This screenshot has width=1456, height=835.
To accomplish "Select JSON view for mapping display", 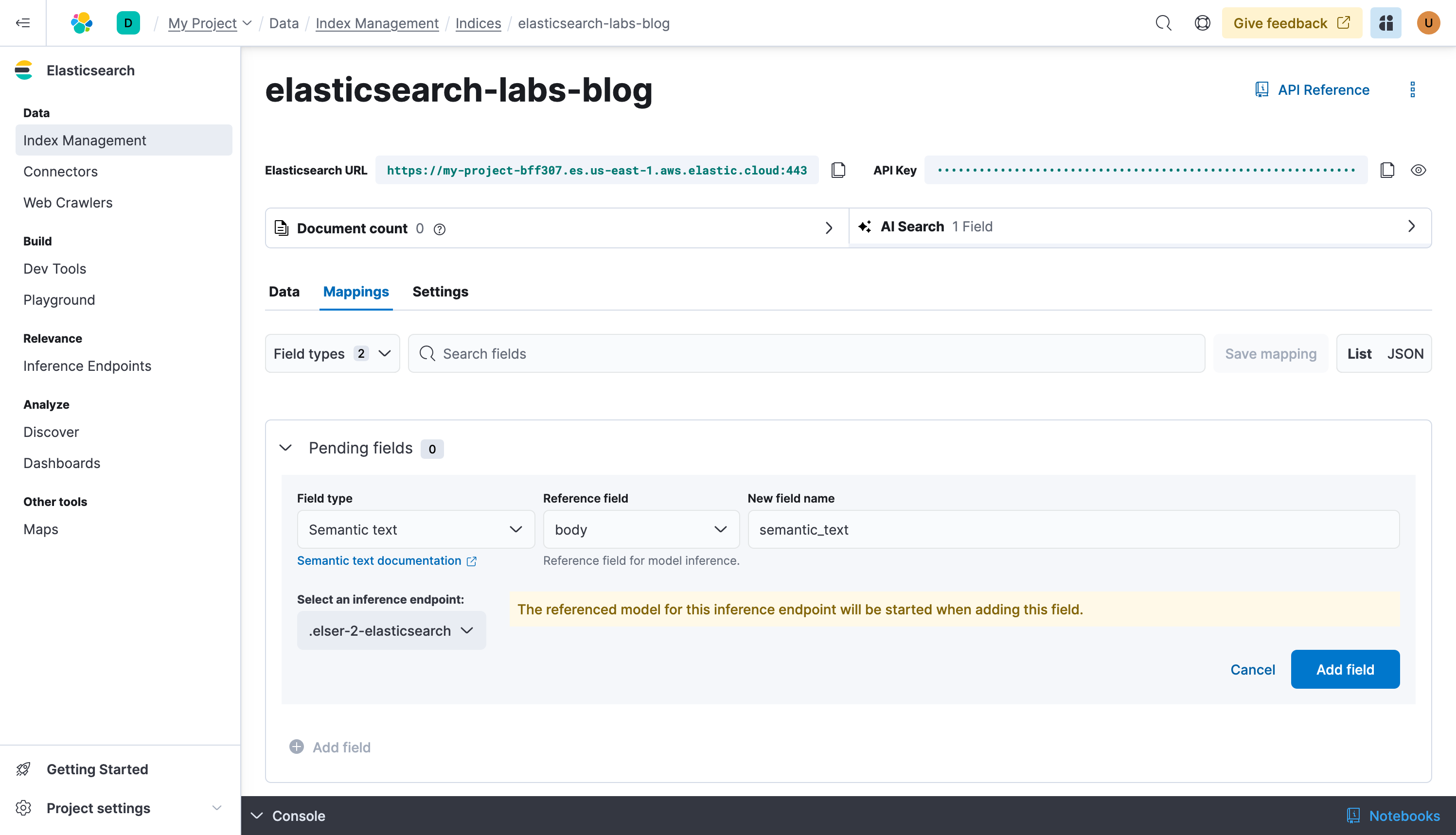I will [x=1405, y=353].
